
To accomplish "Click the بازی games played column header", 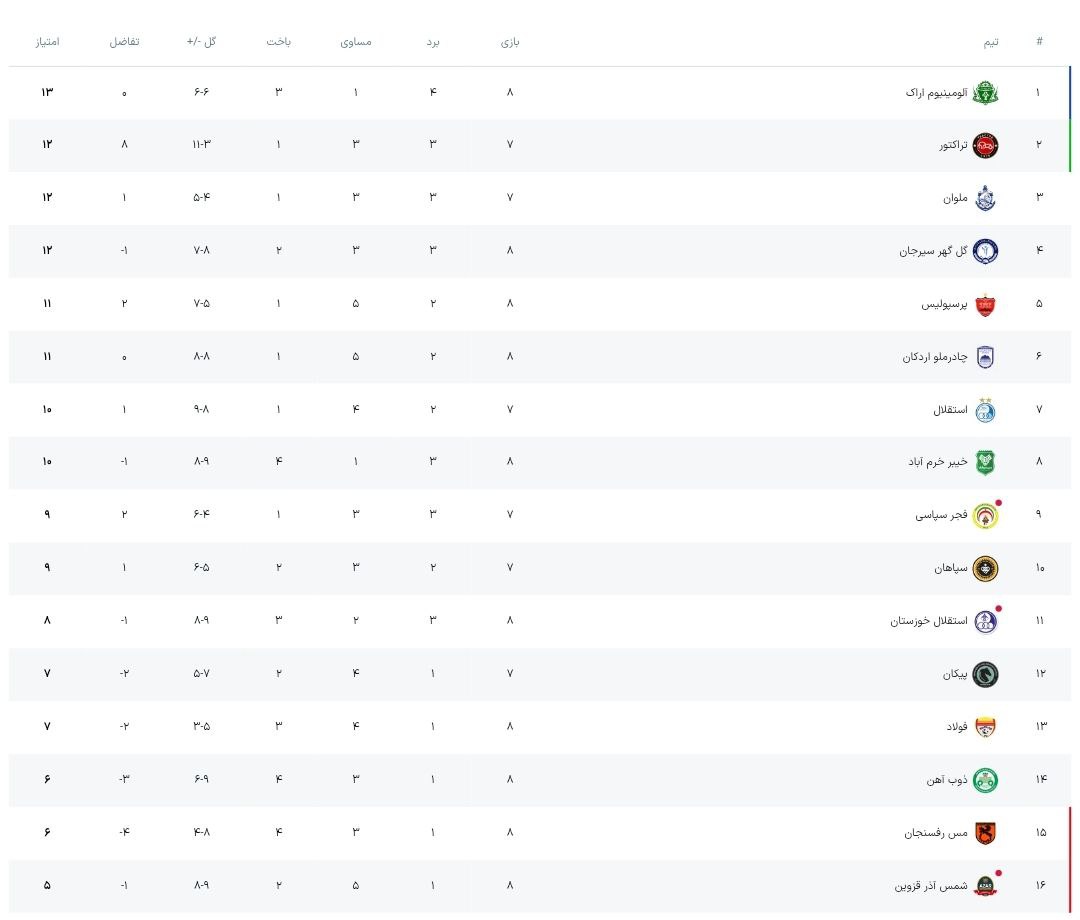I will coord(510,42).
